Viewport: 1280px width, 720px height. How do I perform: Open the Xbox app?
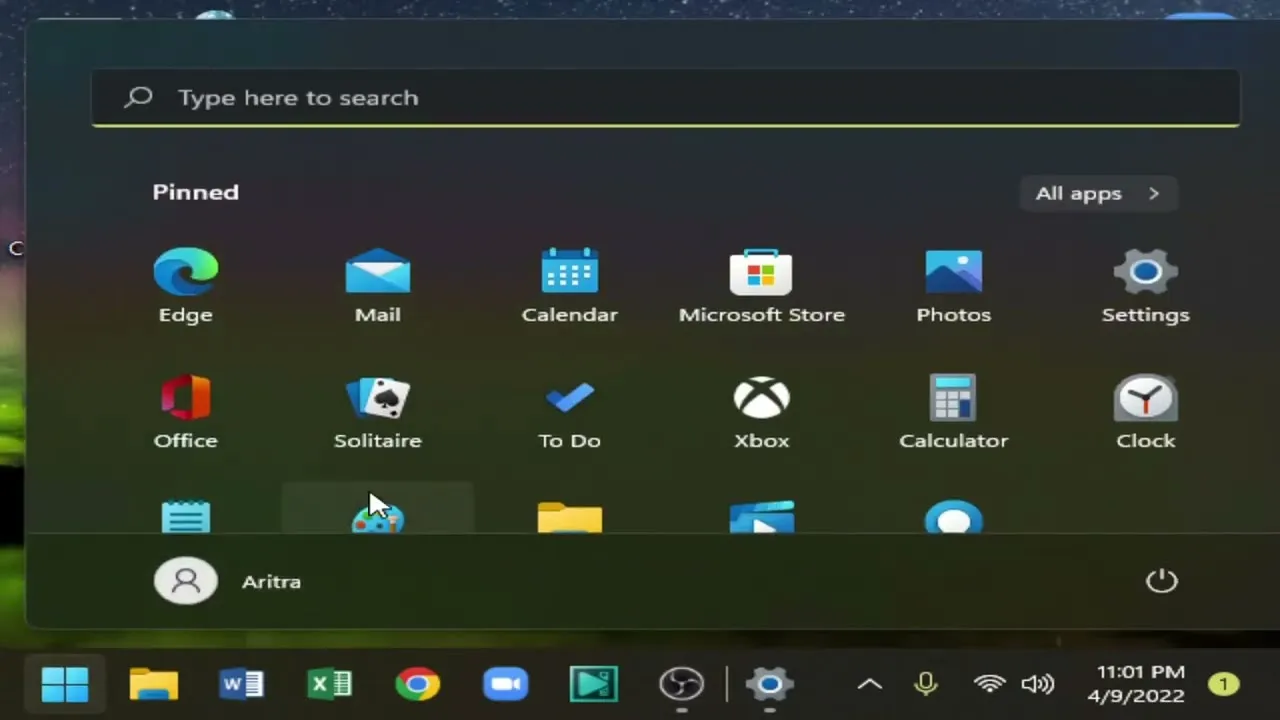[762, 412]
